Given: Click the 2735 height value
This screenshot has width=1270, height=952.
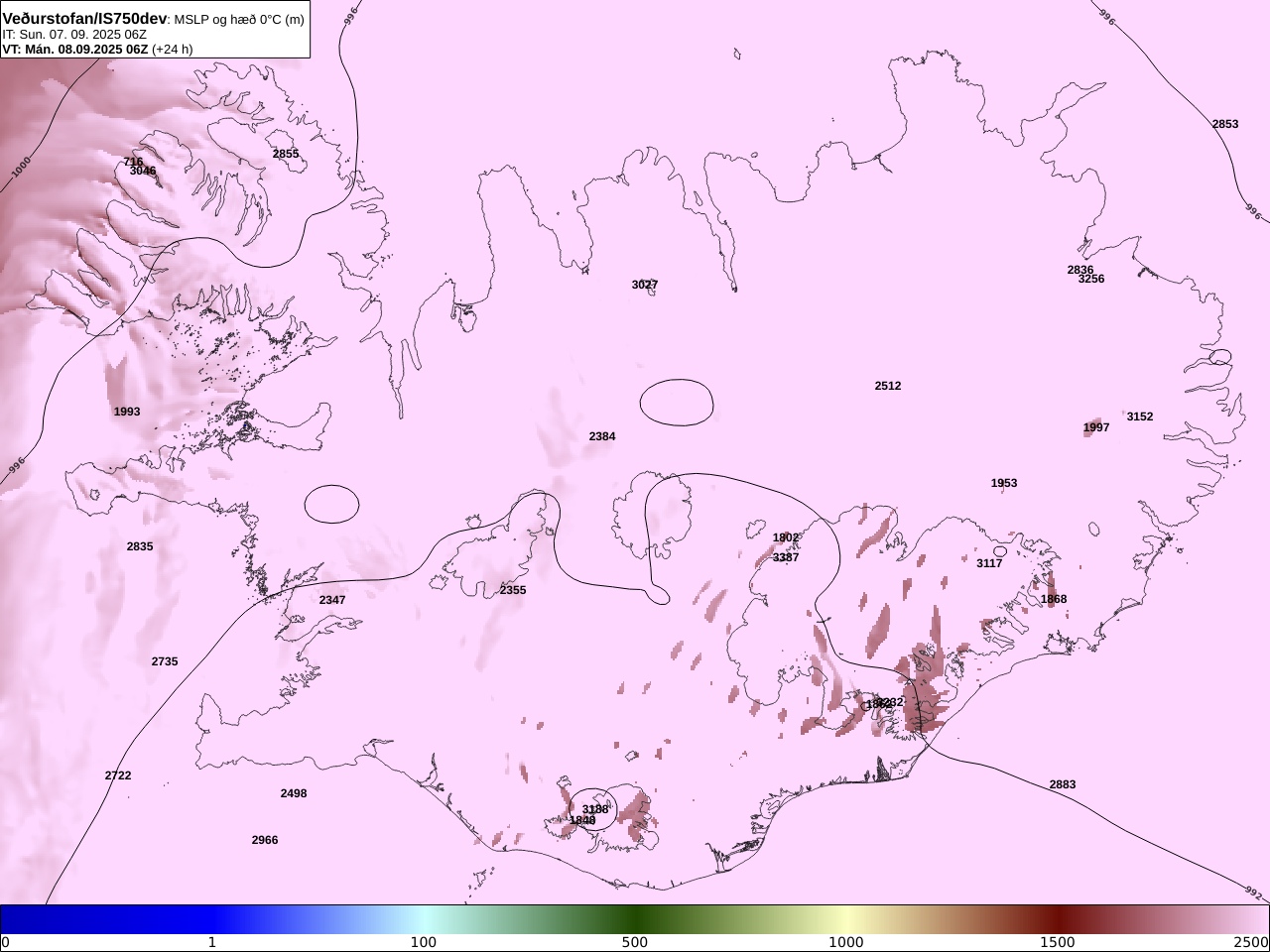Looking at the screenshot, I should pyautogui.click(x=165, y=661).
